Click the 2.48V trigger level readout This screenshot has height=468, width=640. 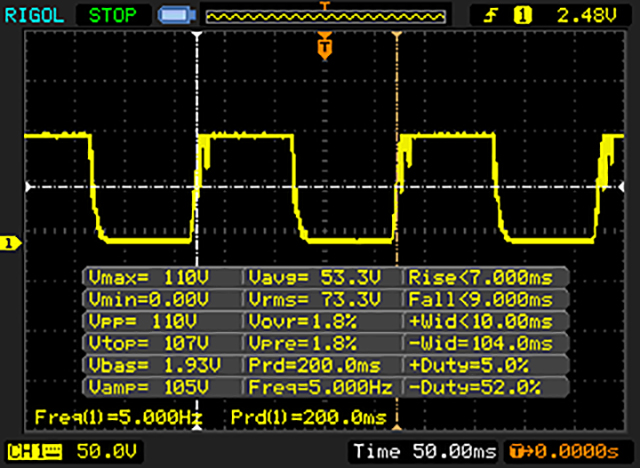tap(587, 16)
